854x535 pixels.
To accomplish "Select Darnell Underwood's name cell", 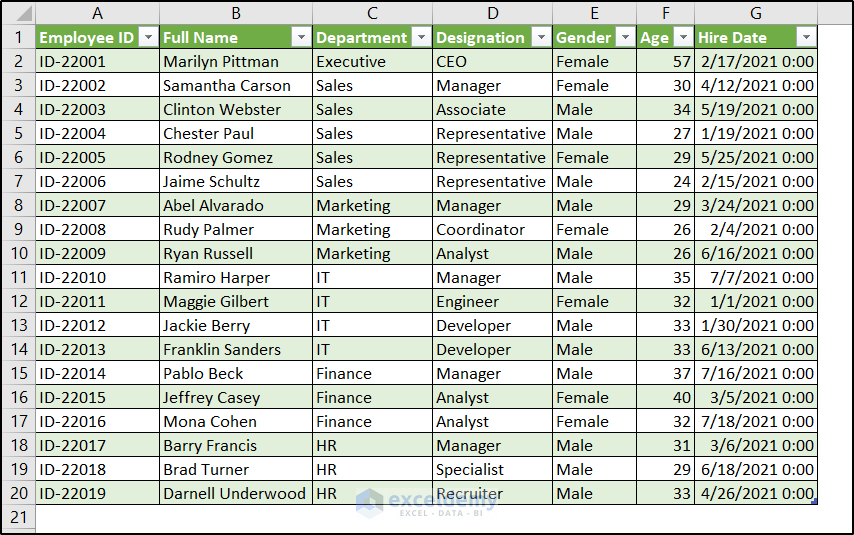I will (235, 493).
